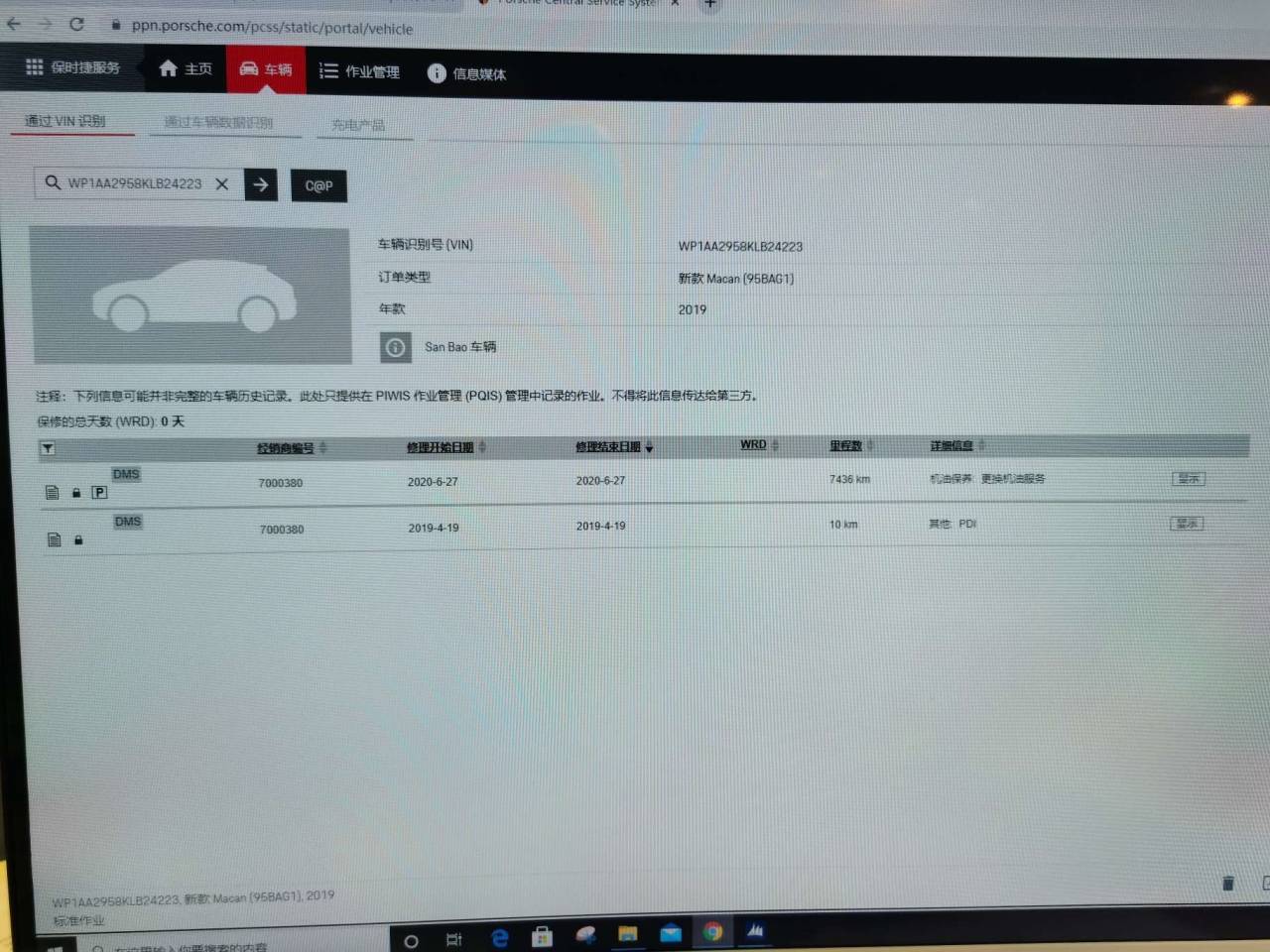Select the 其他 PDI detail text
The width and height of the screenshot is (1270, 952).
click(952, 524)
